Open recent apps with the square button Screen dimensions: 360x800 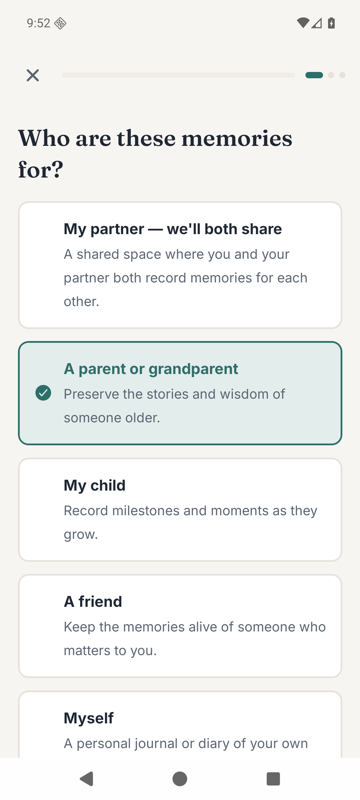[273, 779]
